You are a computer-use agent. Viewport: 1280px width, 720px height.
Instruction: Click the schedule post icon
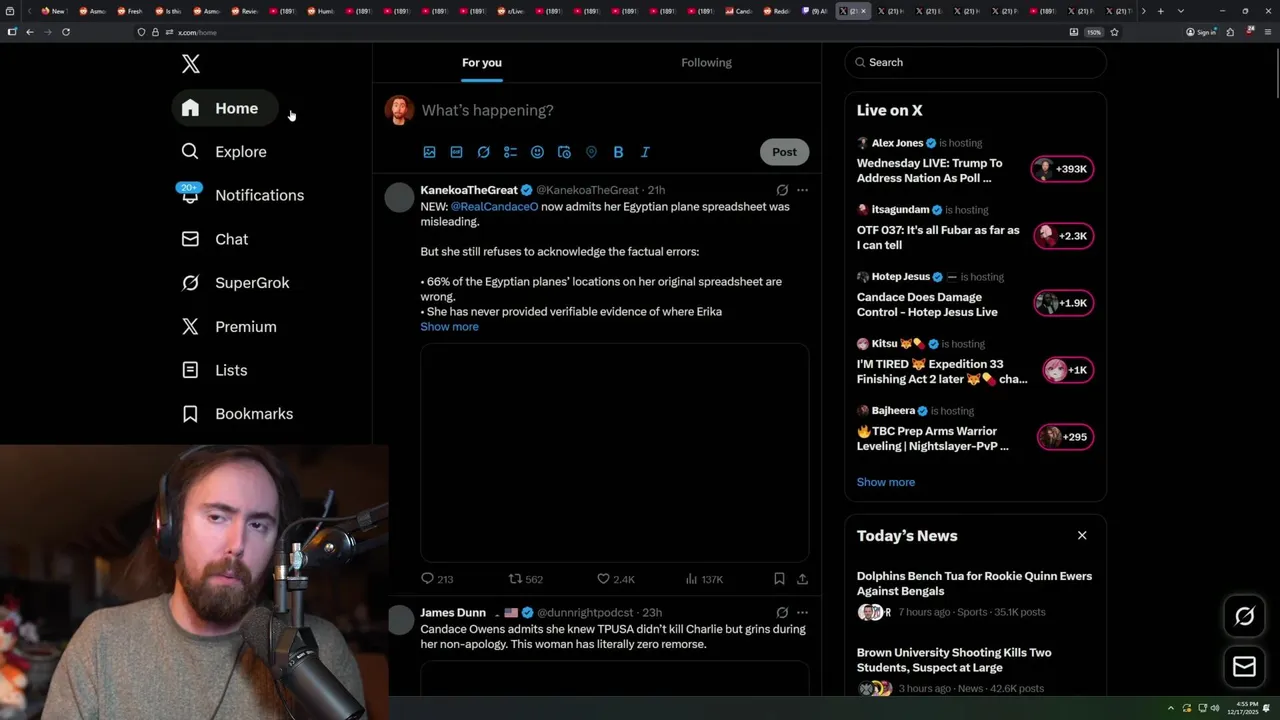tap(564, 152)
